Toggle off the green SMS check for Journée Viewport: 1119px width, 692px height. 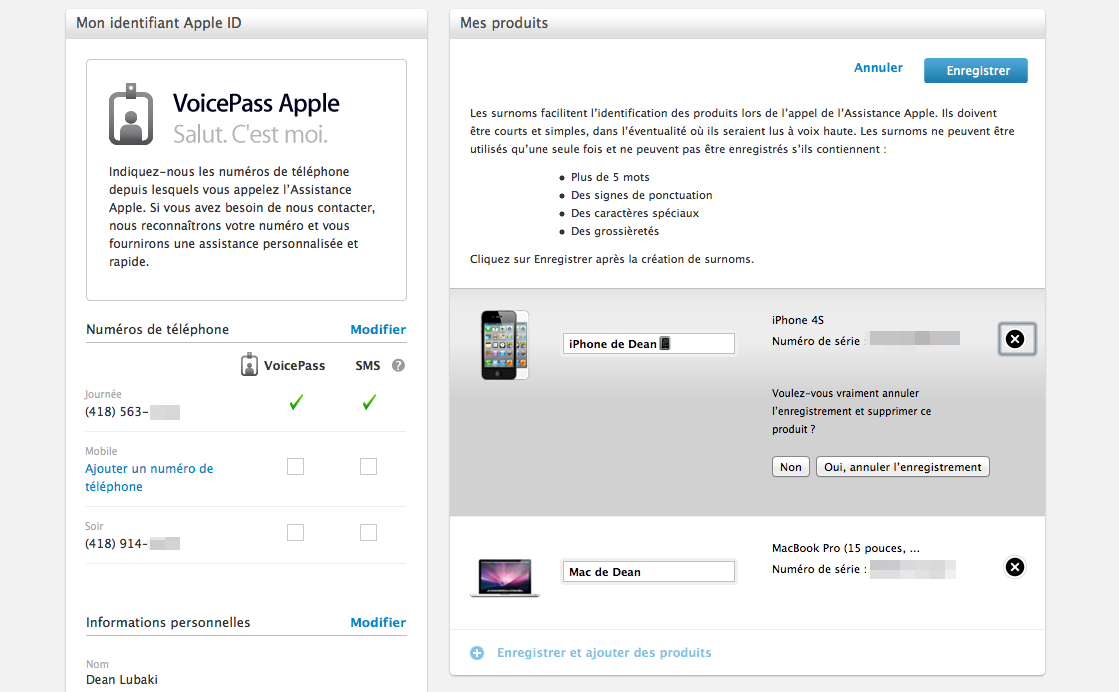(x=368, y=402)
